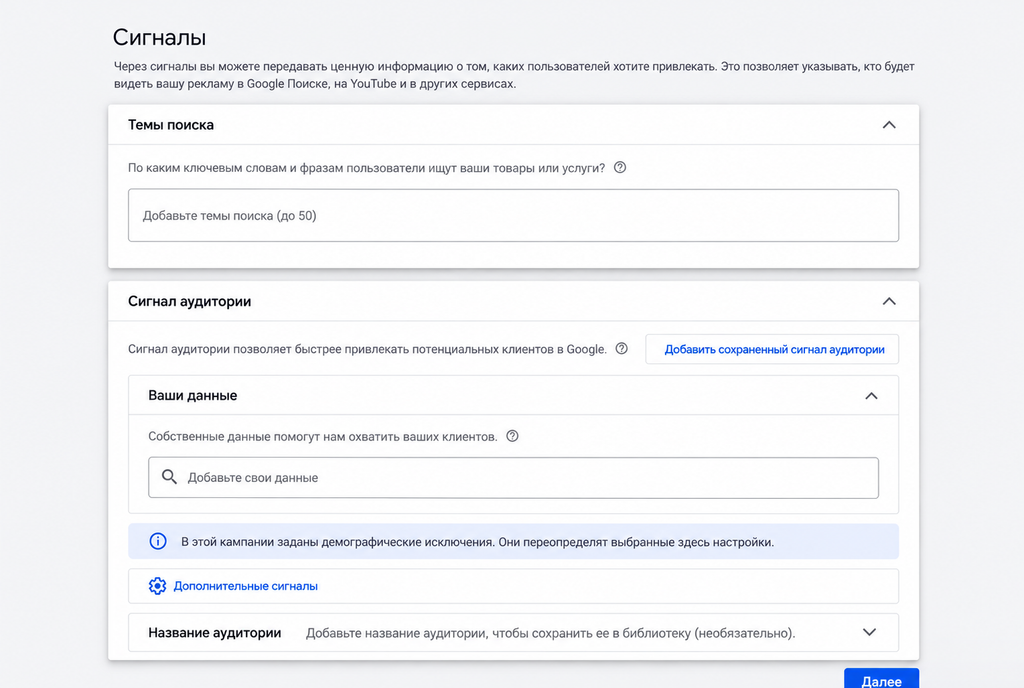The image size is (1024, 688).
Task: Expand the Название аудитории row
Action: (869, 632)
